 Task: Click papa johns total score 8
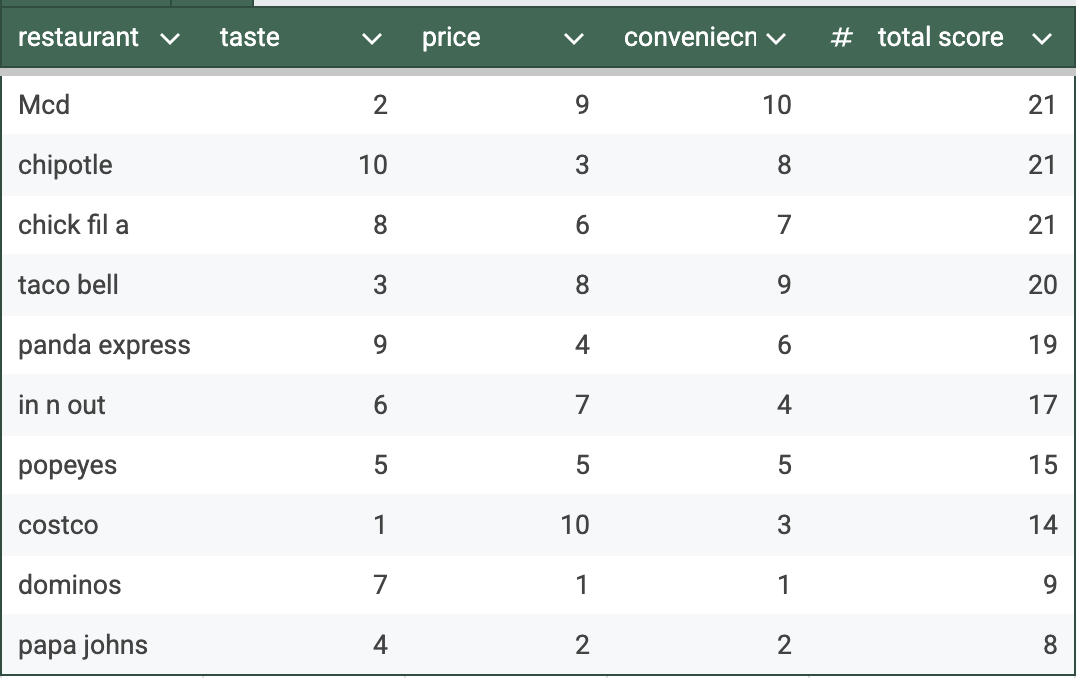1049,645
